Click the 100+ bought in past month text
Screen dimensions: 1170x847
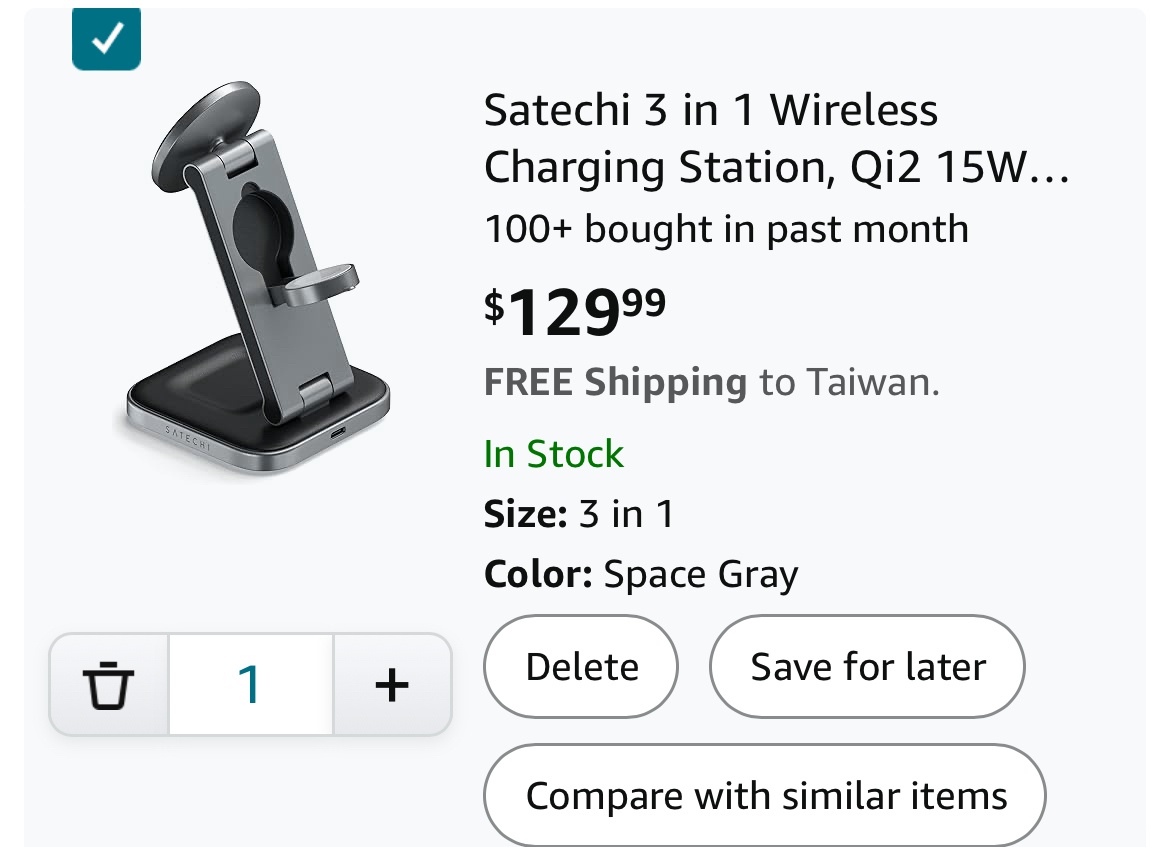(726, 229)
